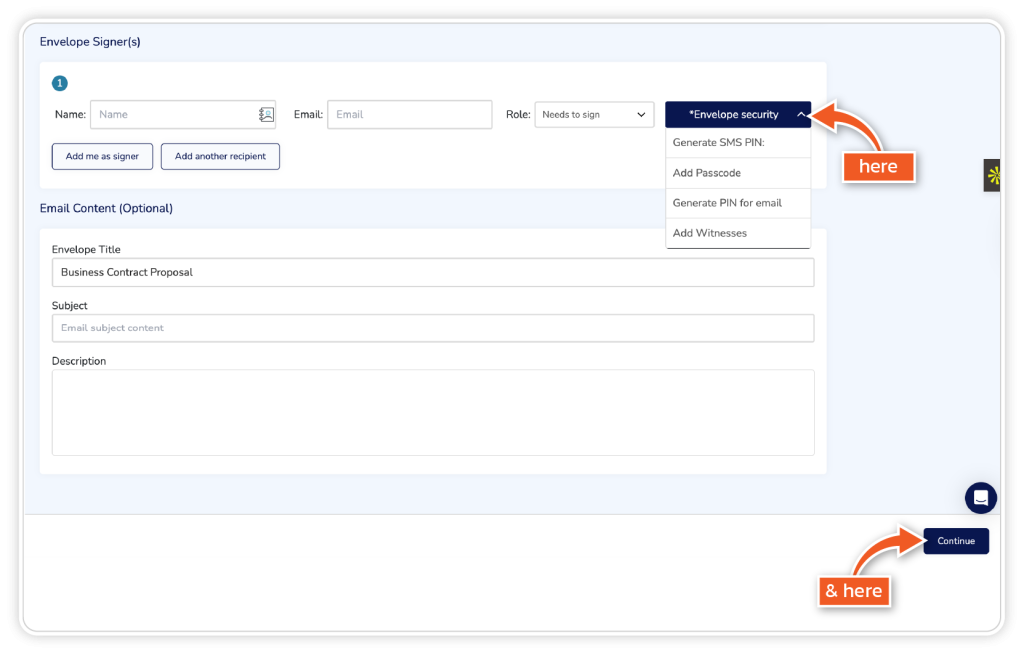The image size is (1024, 655).
Task: Open the chat support widget
Action: pyautogui.click(x=980, y=498)
